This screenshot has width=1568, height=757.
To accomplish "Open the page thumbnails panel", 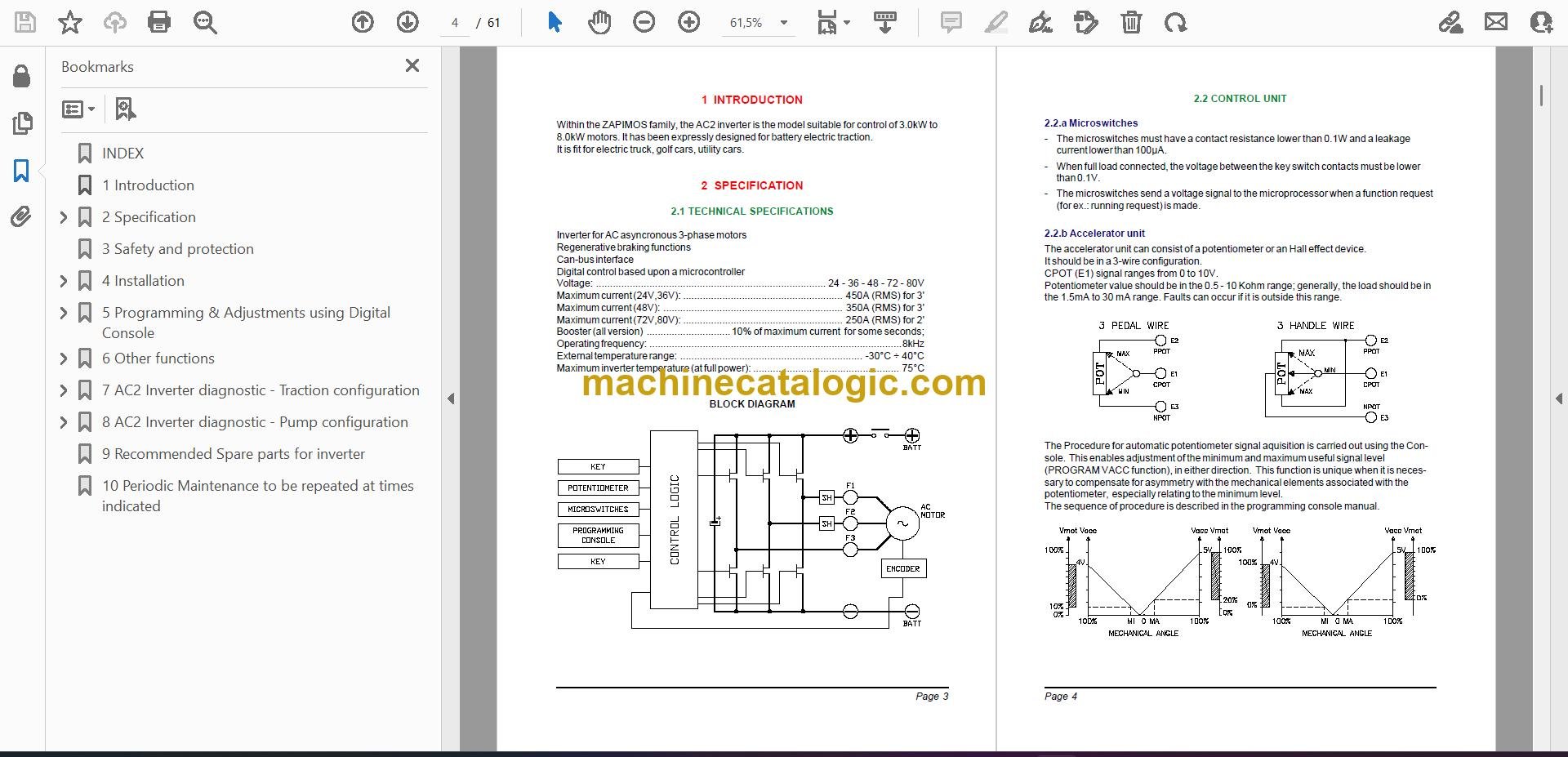I will pos(22,123).
